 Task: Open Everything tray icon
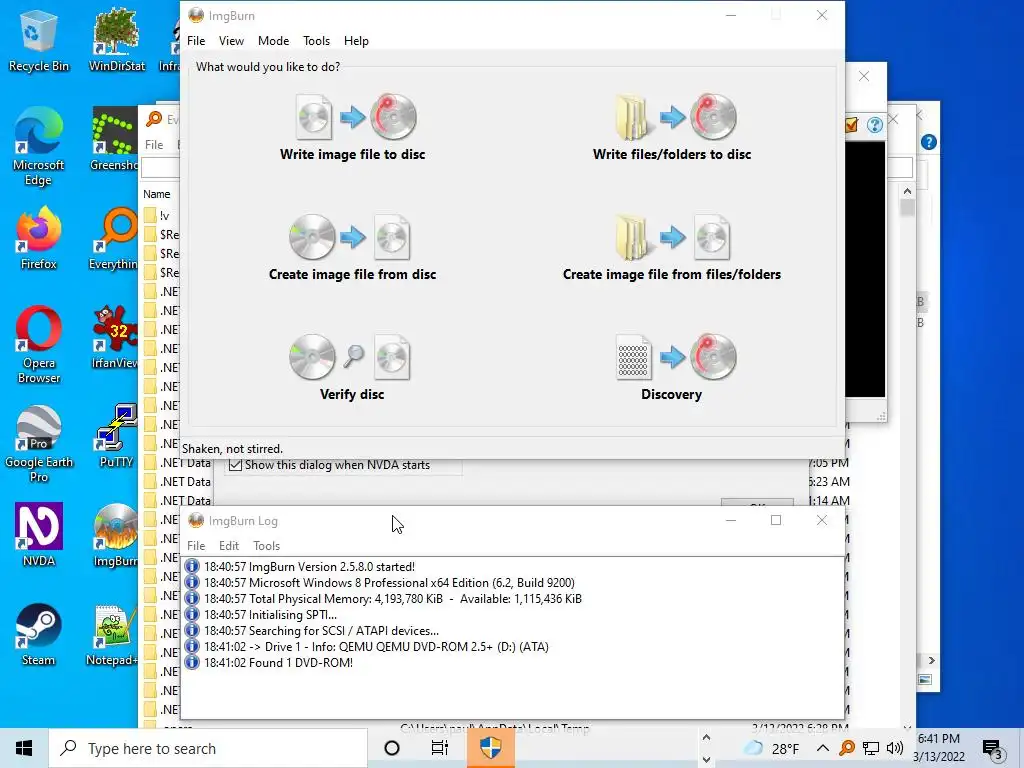coord(847,748)
